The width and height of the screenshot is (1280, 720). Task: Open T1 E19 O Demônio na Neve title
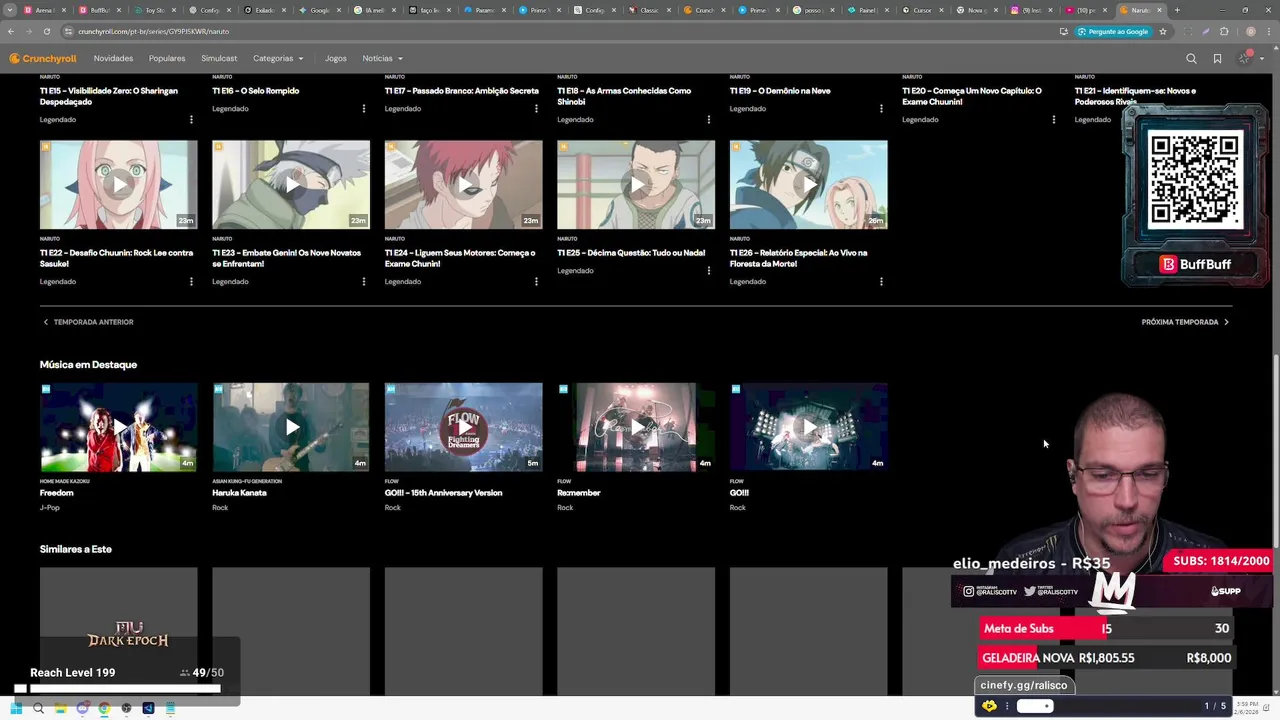pos(780,91)
